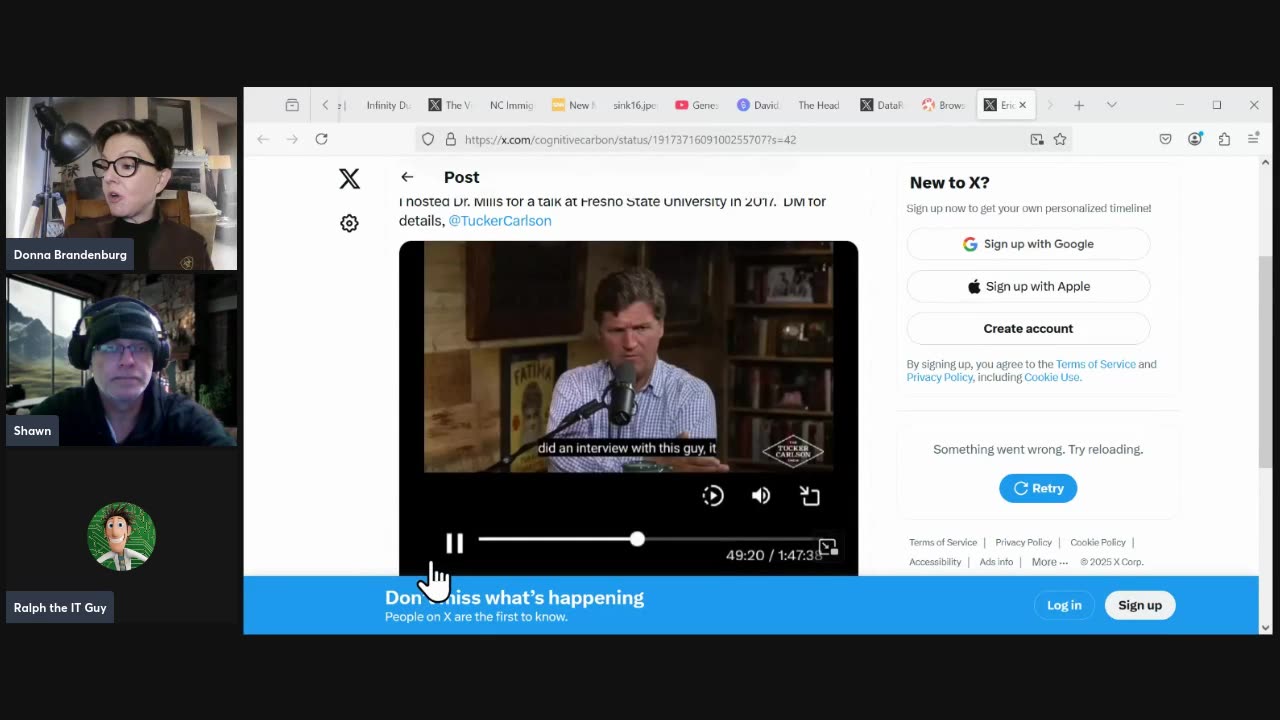Click the tab-strip scroll-right arrow
This screenshot has height=720, width=1280.
coord(1049,105)
